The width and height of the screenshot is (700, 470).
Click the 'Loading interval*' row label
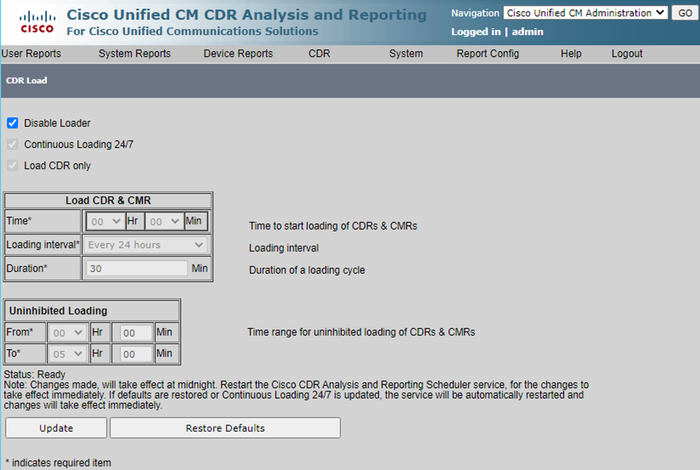click(43, 245)
